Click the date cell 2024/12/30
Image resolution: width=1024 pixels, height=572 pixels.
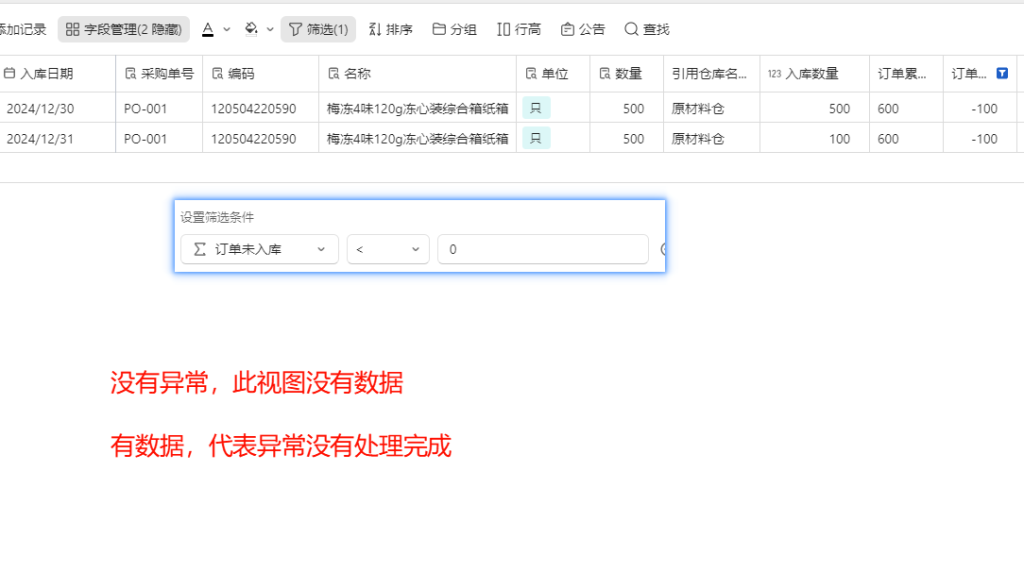coord(40,109)
